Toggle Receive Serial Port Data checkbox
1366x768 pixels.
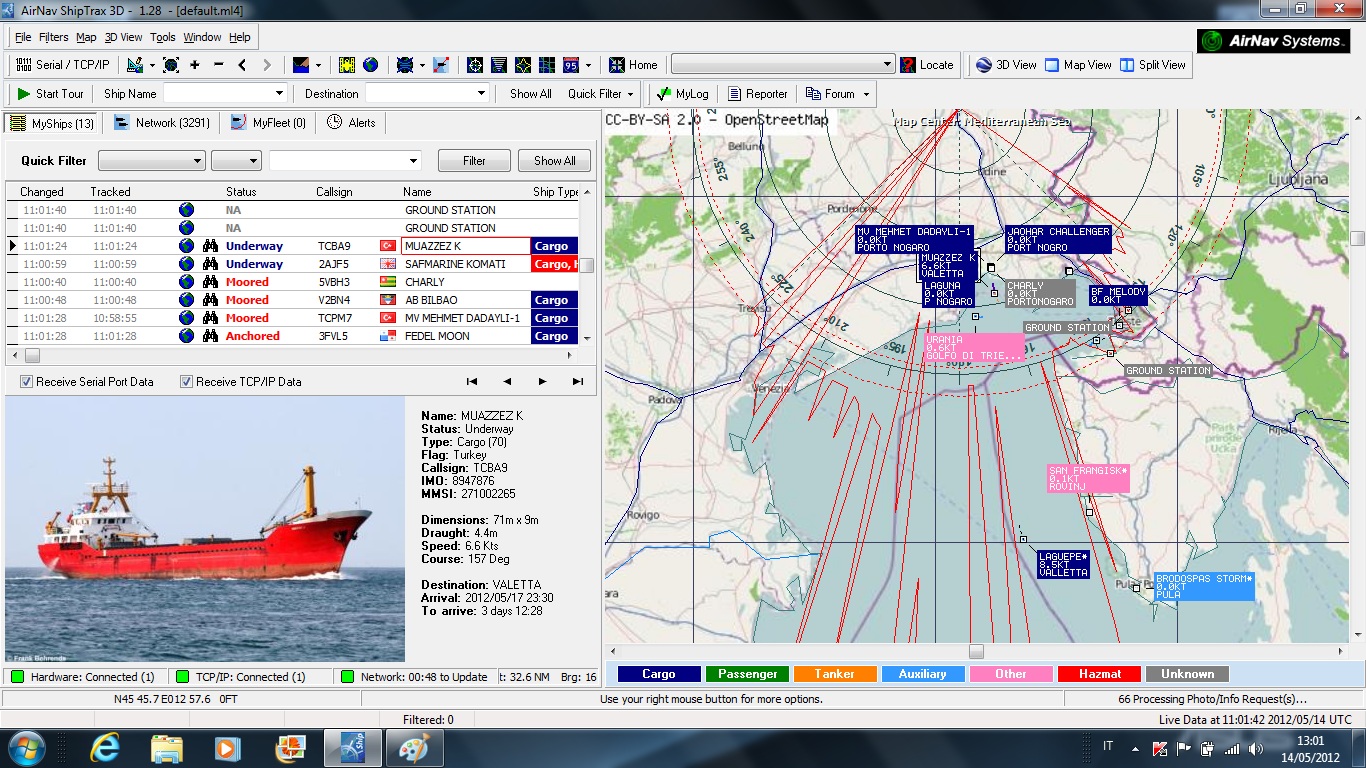tap(27, 382)
